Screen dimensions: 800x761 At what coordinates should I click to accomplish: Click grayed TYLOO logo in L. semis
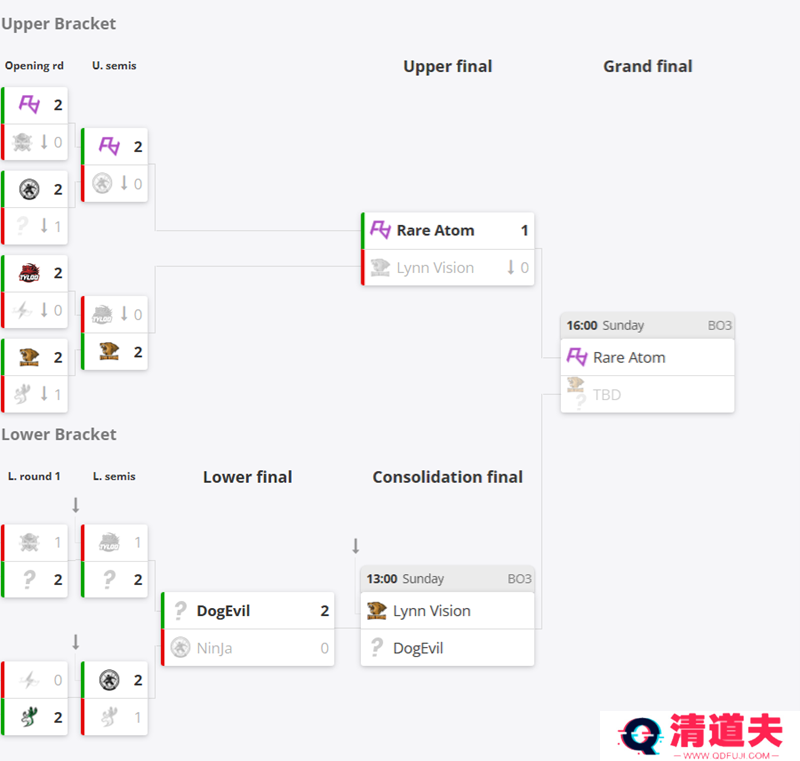109,542
